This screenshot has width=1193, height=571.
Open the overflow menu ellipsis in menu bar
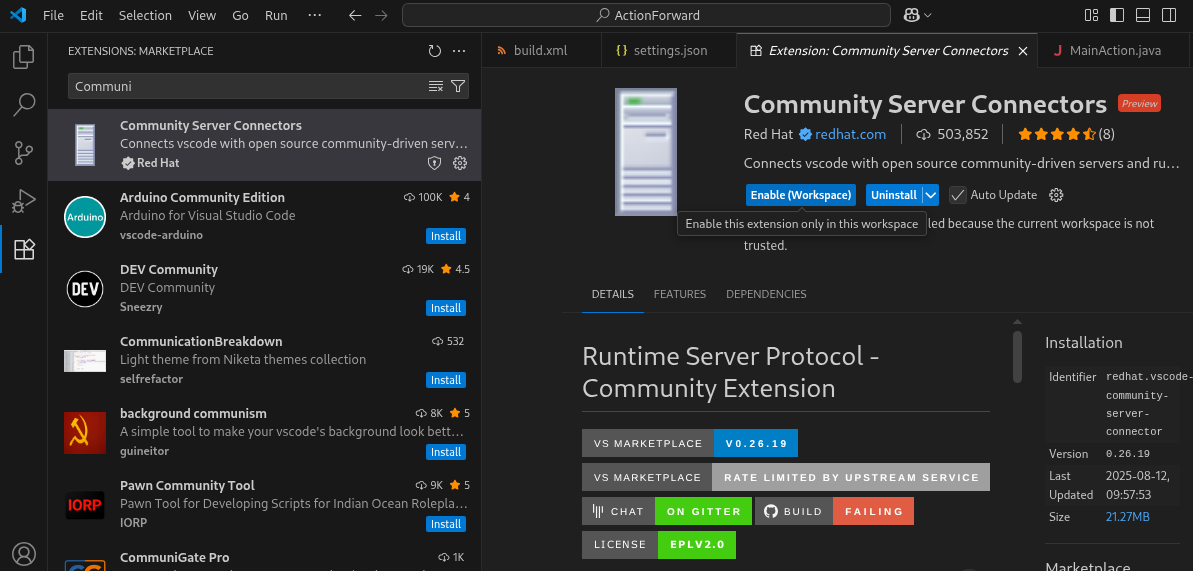[x=314, y=15]
